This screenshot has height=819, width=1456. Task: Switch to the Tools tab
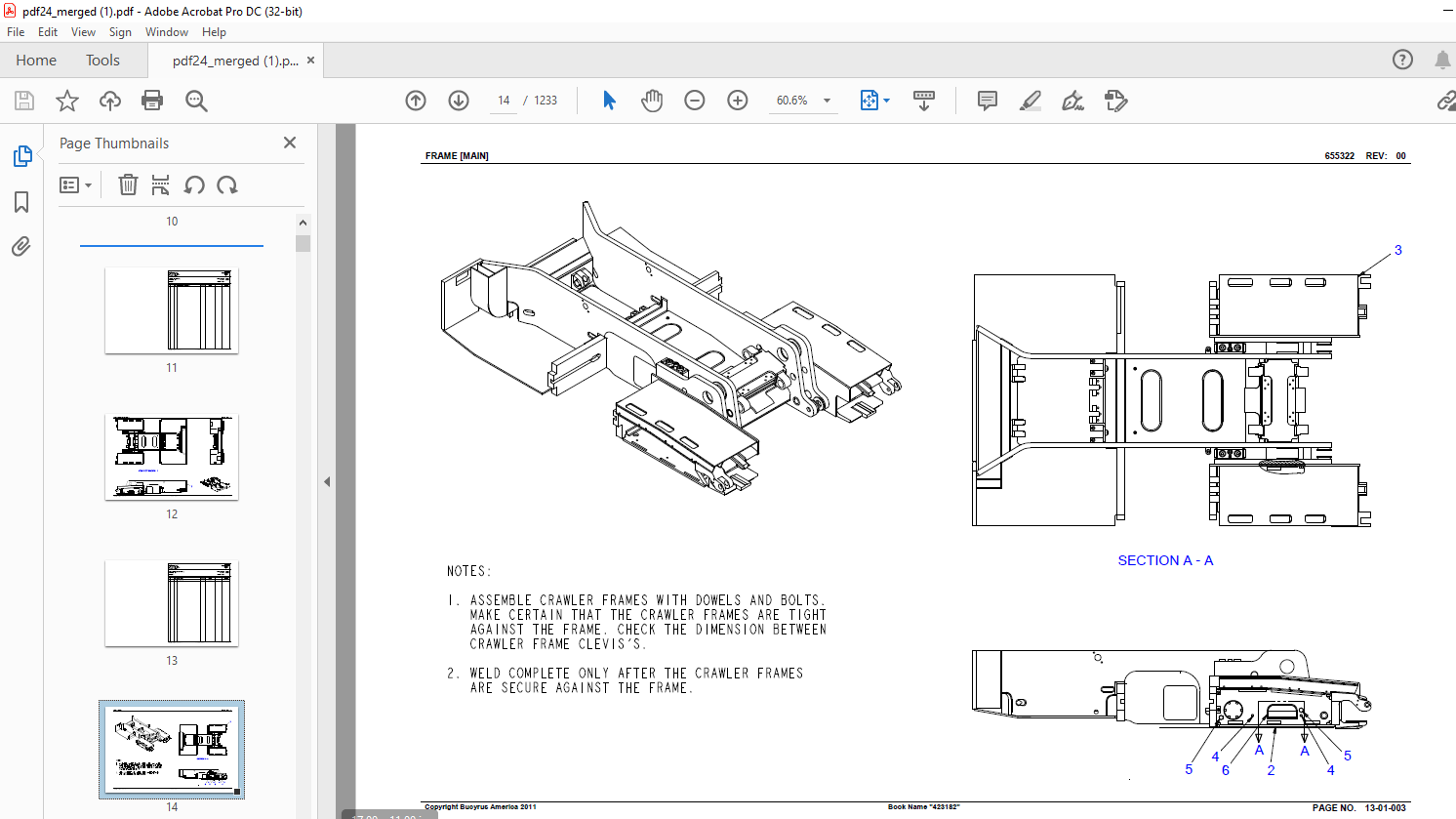(102, 60)
